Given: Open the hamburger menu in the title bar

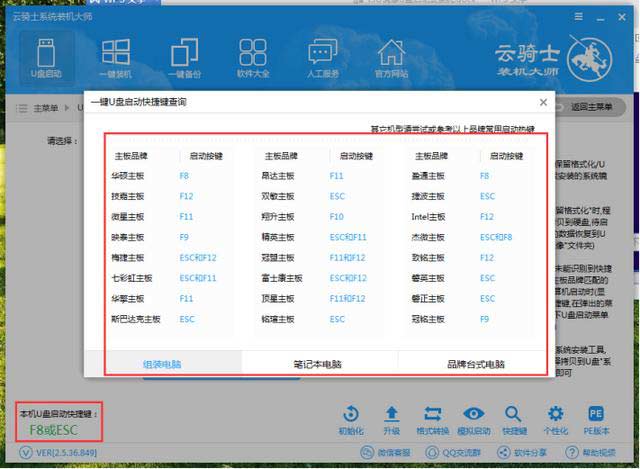Looking at the screenshot, I should (x=578, y=17).
